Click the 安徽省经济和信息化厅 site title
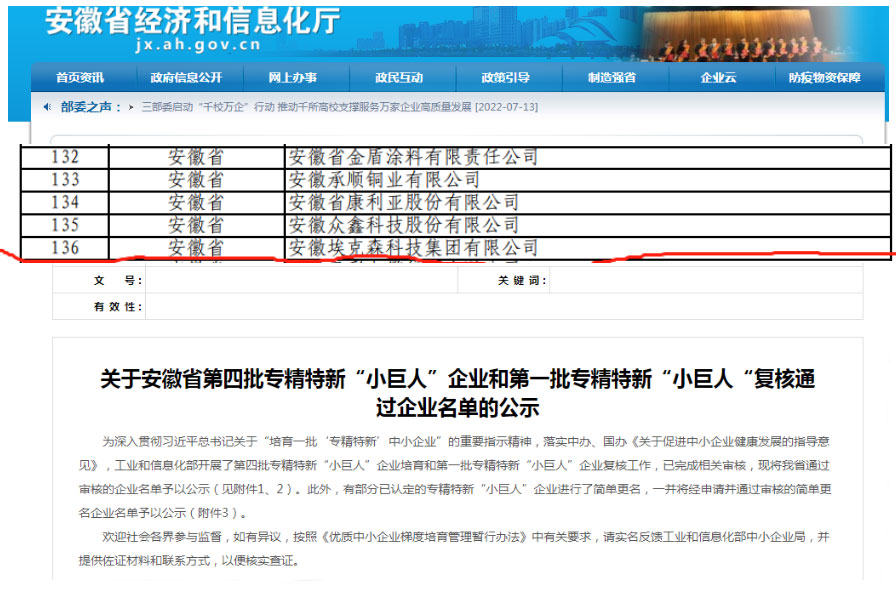Viewport: 896px width, 594px height. (x=192, y=20)
